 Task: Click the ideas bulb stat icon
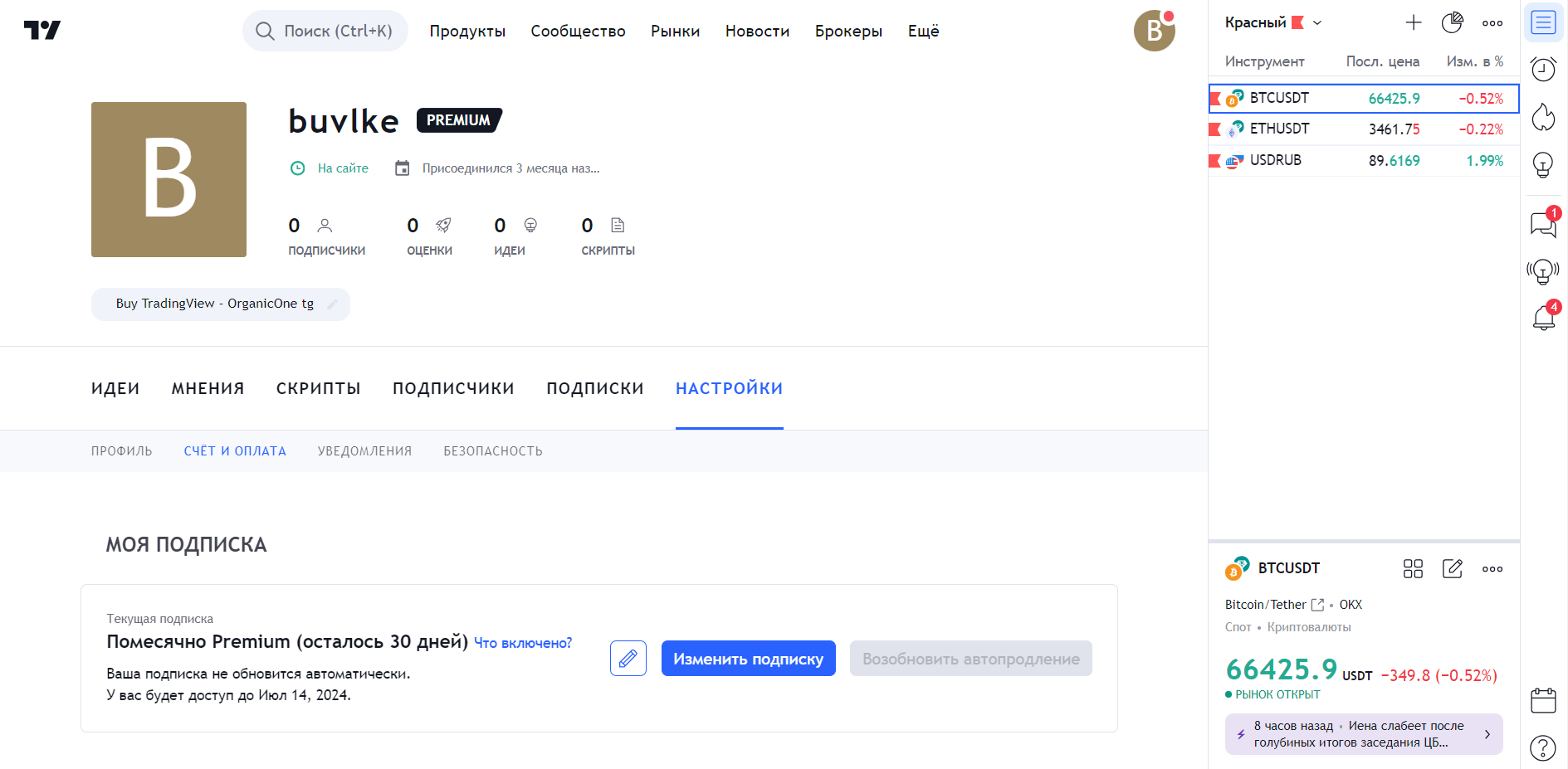(x=530, y=226)
